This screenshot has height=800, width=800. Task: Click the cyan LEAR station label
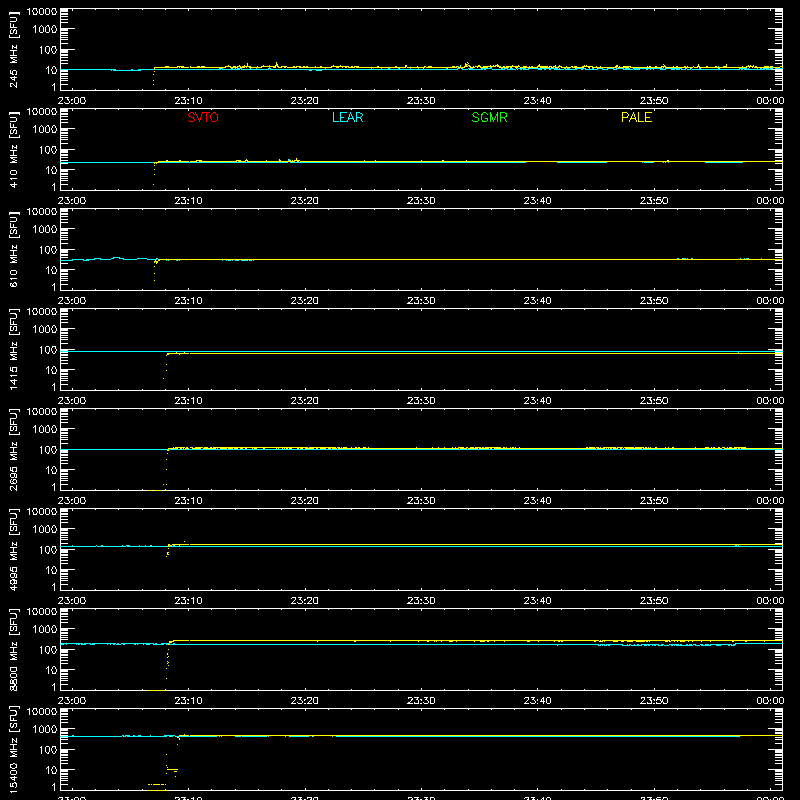coord(347,117)
